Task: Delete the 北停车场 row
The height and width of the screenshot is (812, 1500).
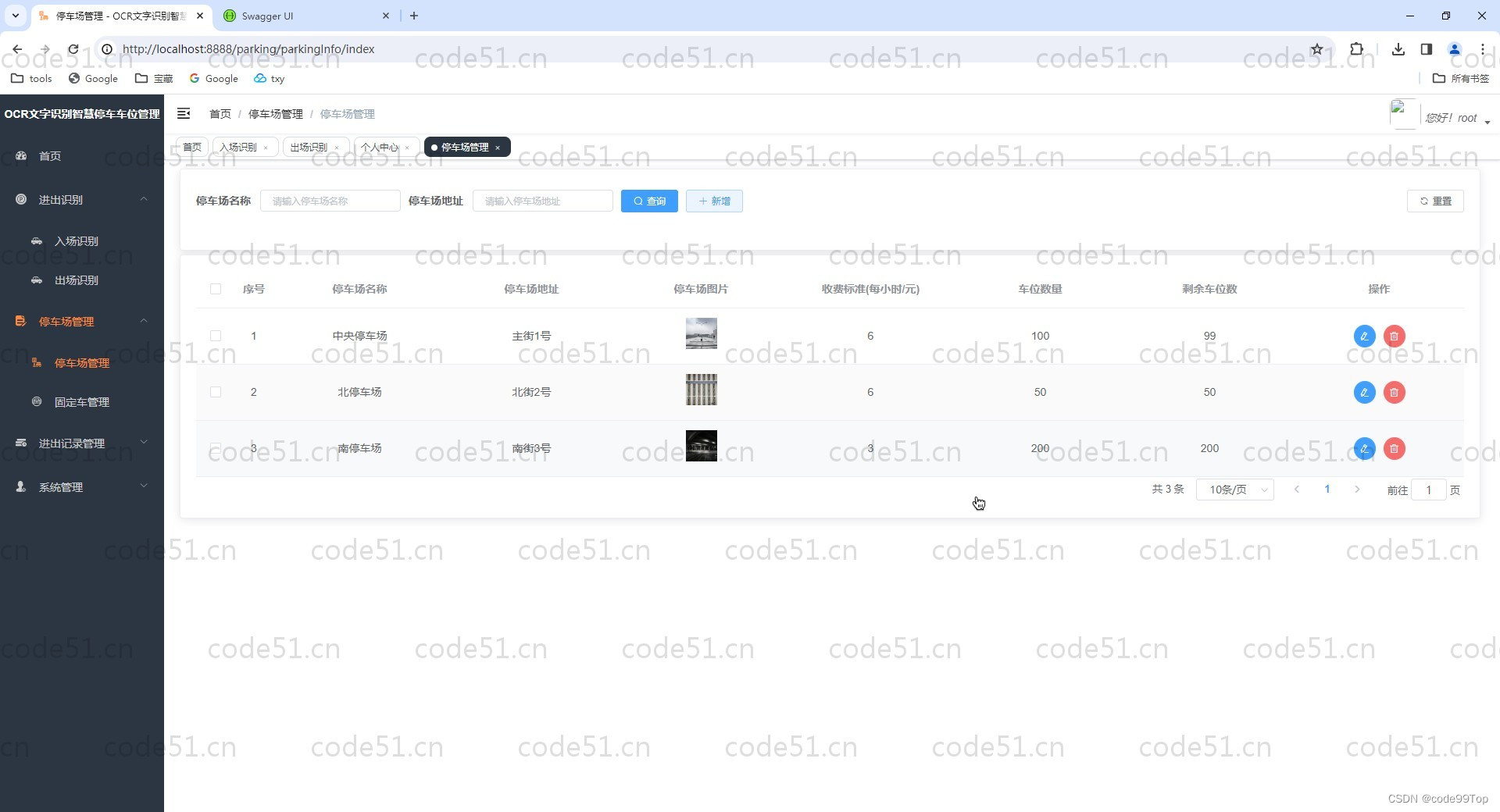Action: click(1394, 392)
